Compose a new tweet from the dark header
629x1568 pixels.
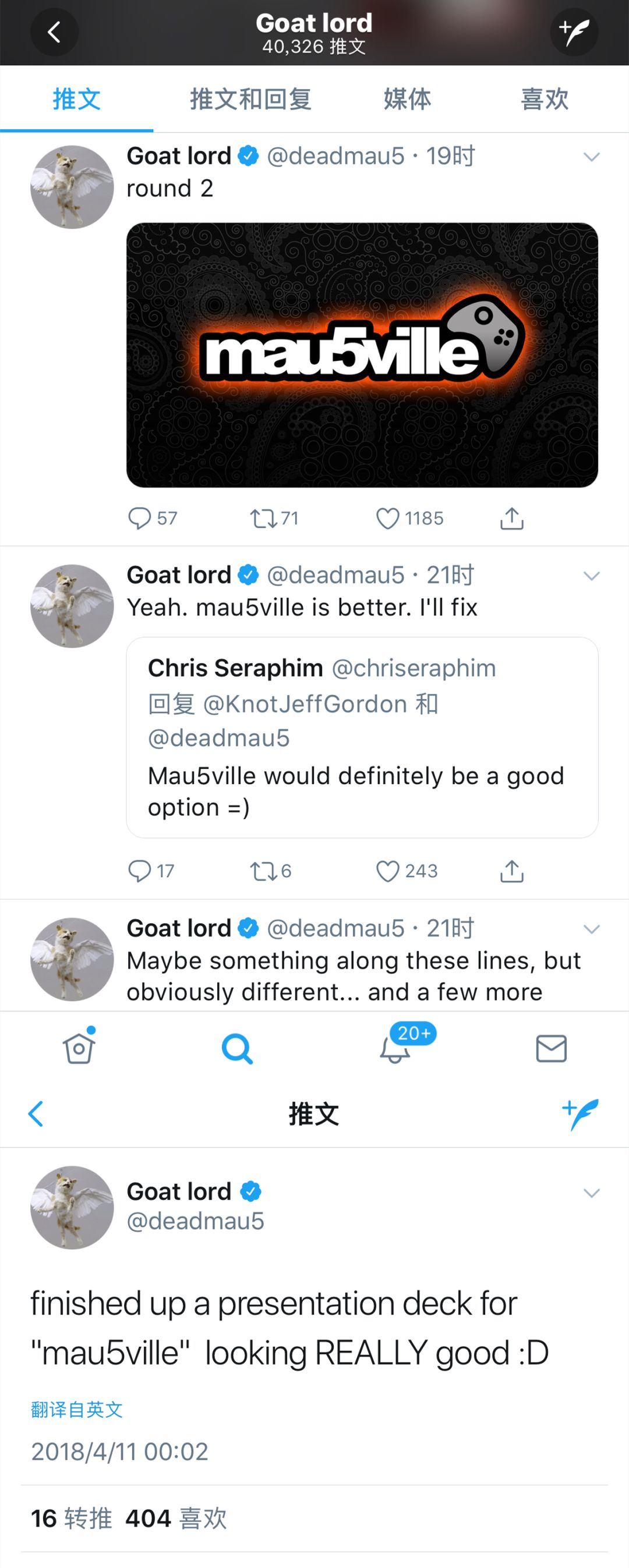574,32
